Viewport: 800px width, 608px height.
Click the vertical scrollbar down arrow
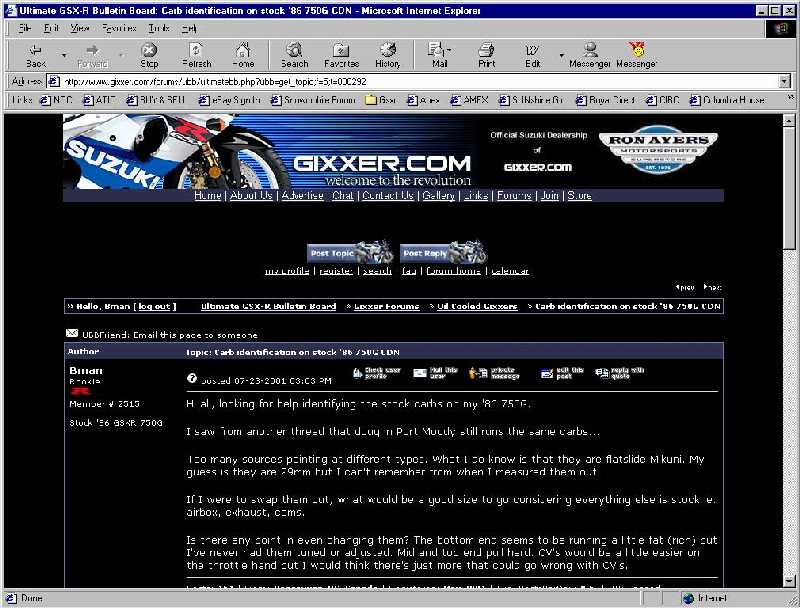(789, 581)
